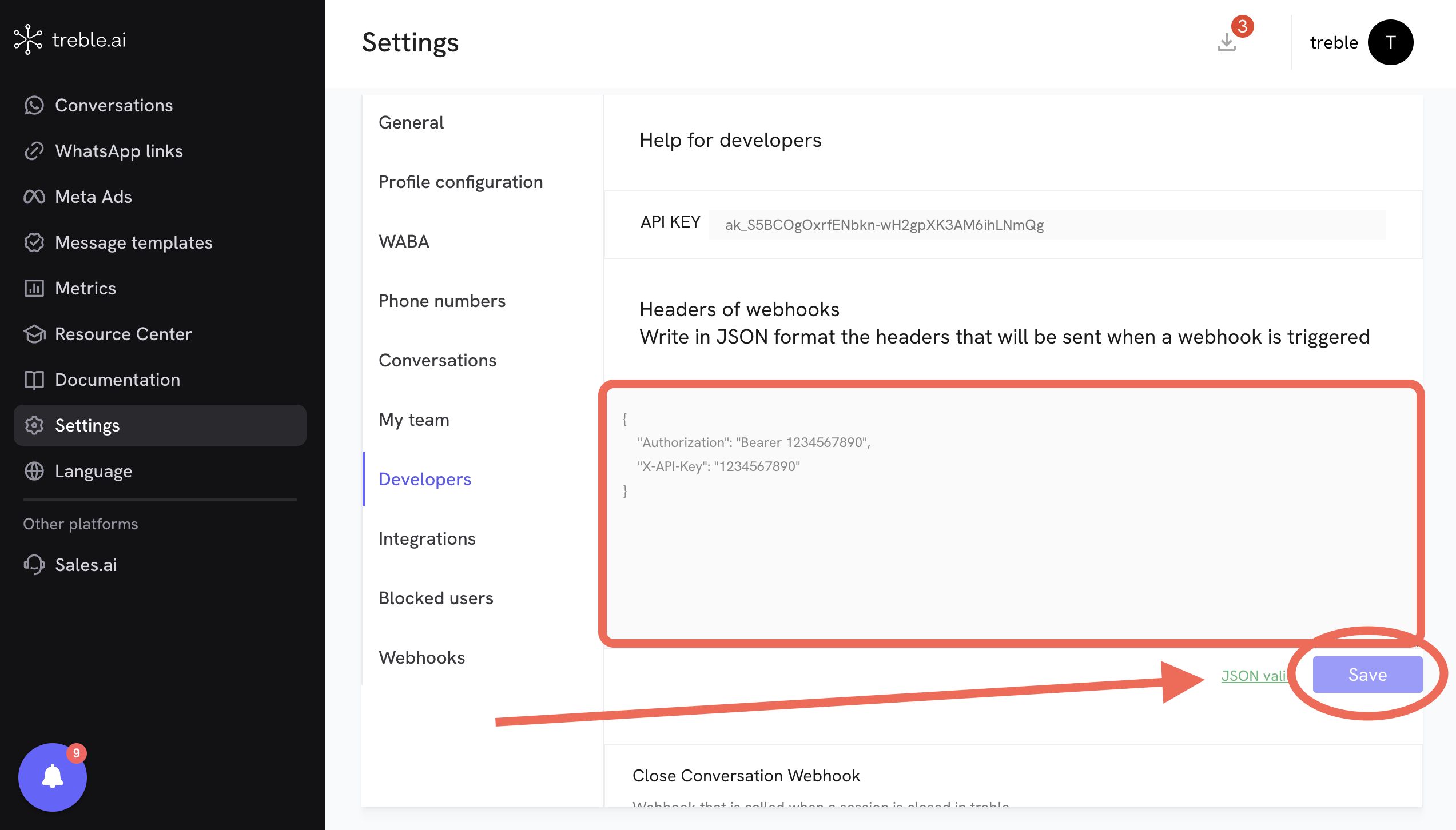
Task: Open the treble user avatar T
Action: click(1391, 42)
